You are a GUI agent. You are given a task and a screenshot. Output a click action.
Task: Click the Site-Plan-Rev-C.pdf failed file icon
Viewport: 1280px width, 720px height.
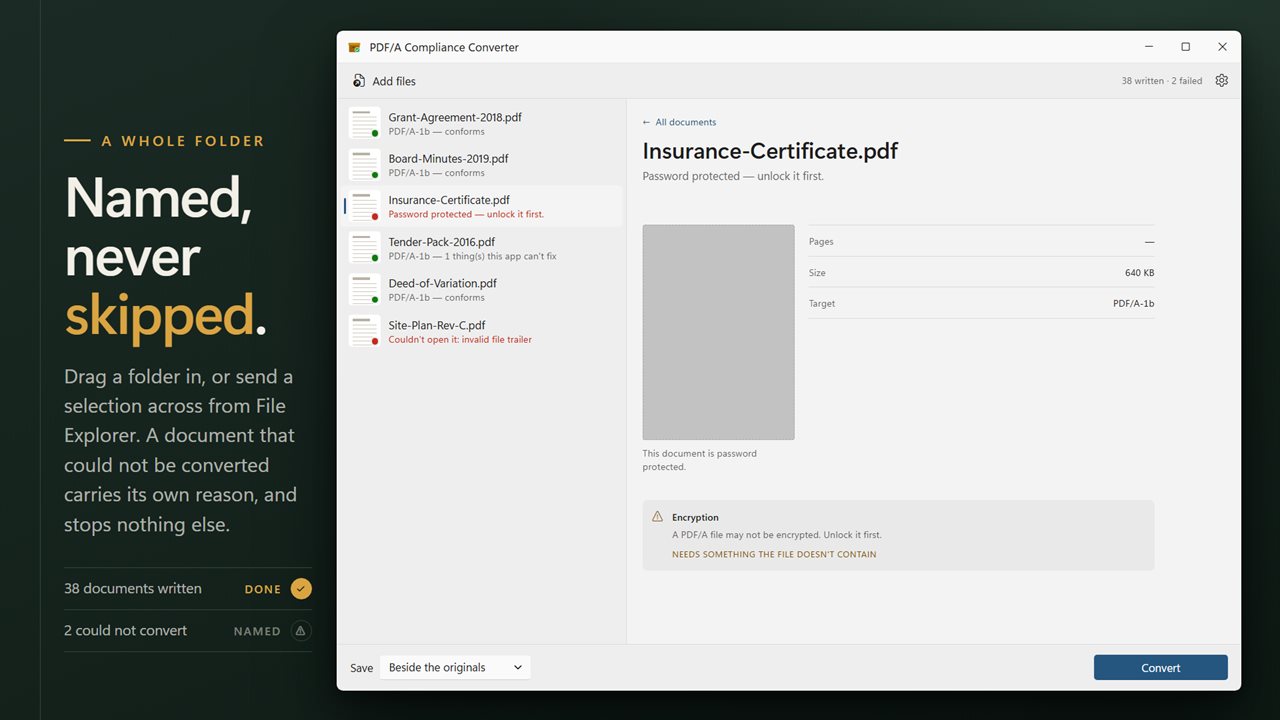(364, 331)
